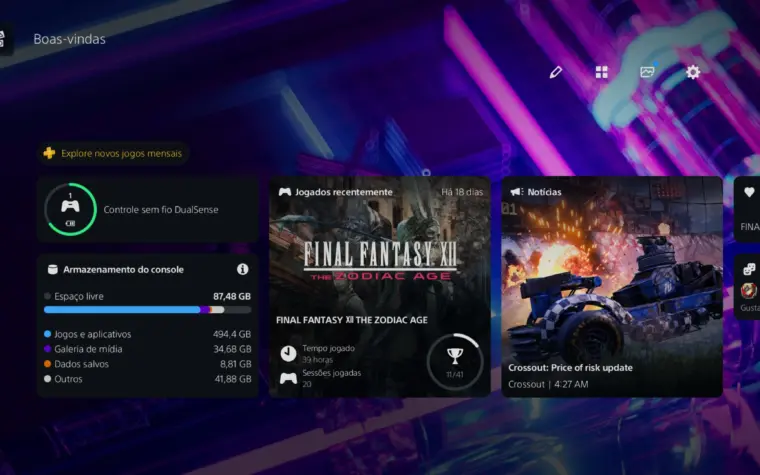This screenshot has width=760, height=475.
Task: Click the Tempo jogado label
Action: (x=329, y=348)
